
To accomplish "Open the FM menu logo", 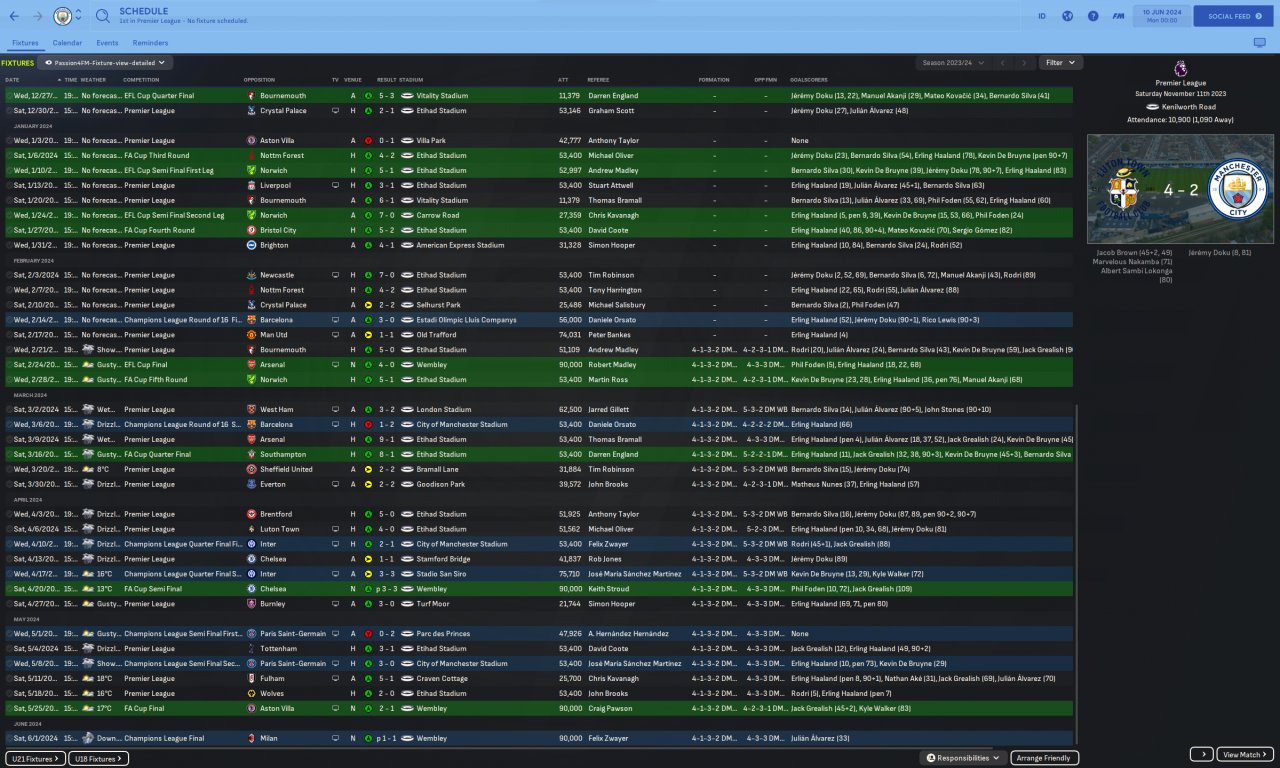I will [1118, 16].
